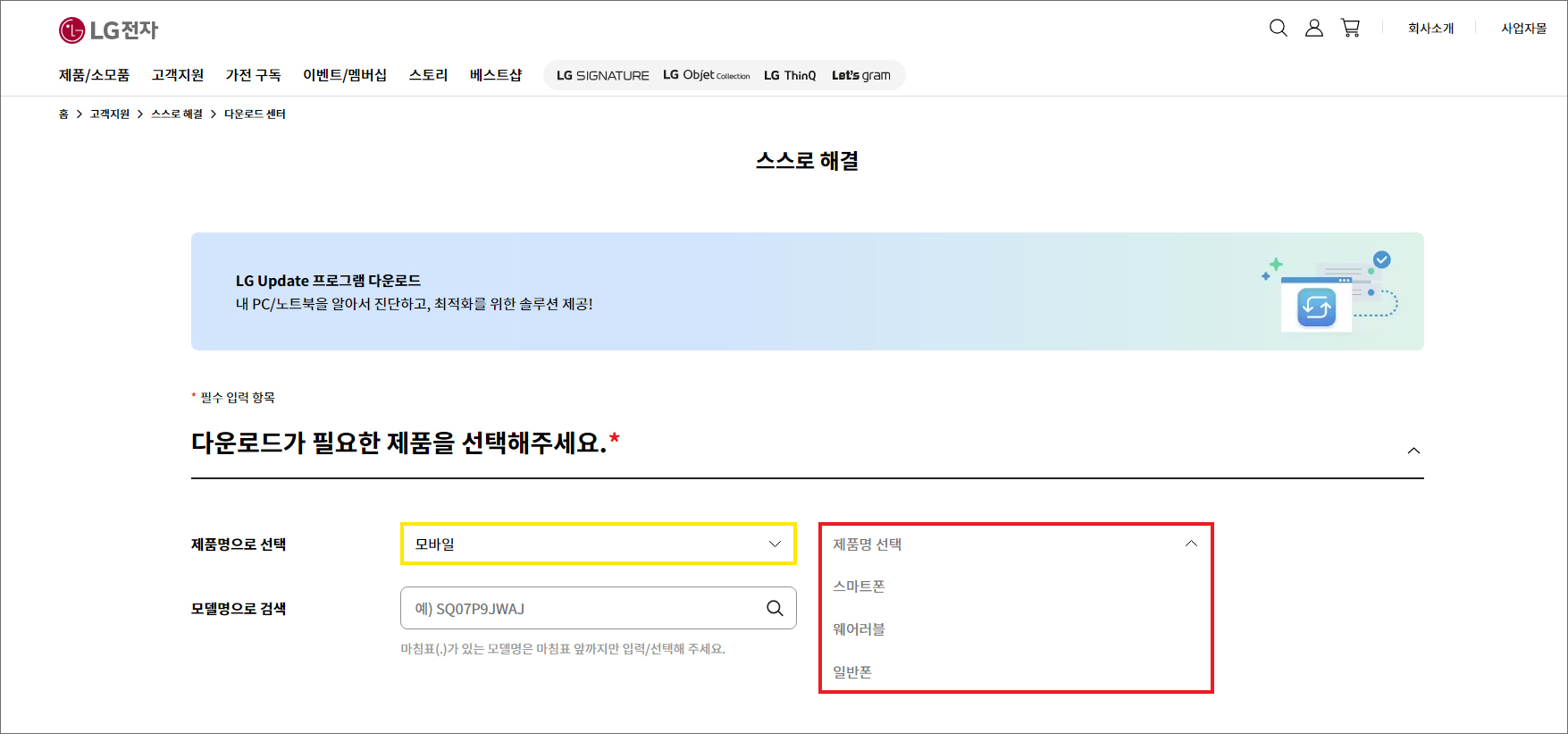Click the model search magnifier icon
Screen dimensions: 1568x734
point(775,608)
